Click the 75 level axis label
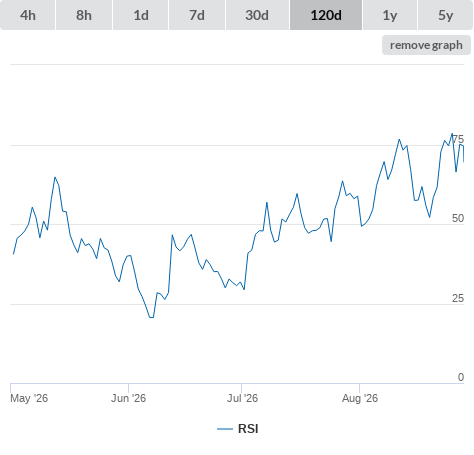Image resolution: width=474 pixels, height=455 pixels. pos(458,139)
